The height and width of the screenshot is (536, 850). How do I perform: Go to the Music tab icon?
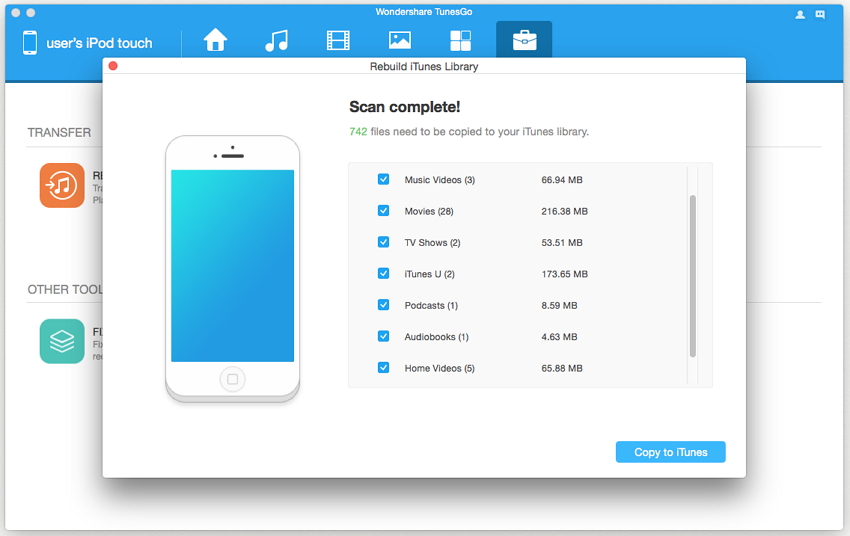[277, 40]
